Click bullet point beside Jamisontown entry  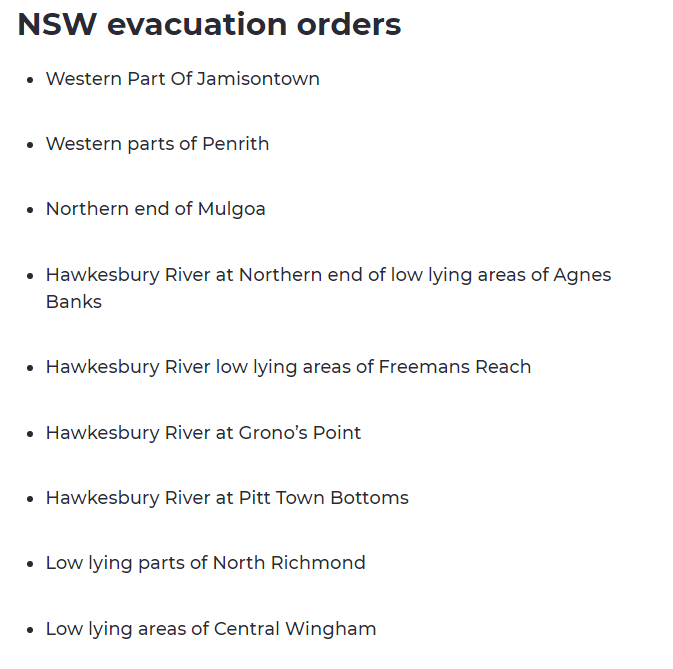point(30,80)
